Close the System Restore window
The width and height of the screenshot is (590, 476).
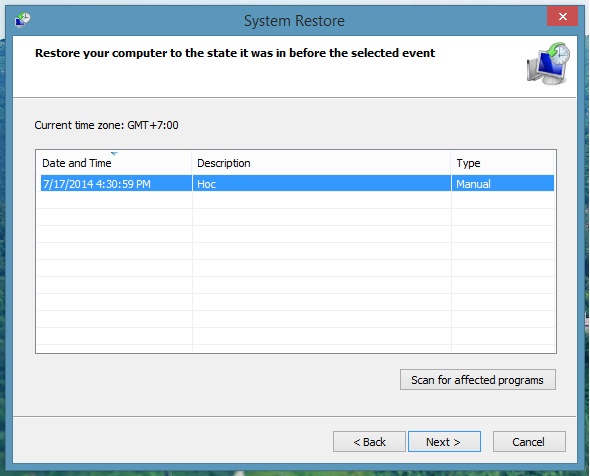click(x=563, y=17)
